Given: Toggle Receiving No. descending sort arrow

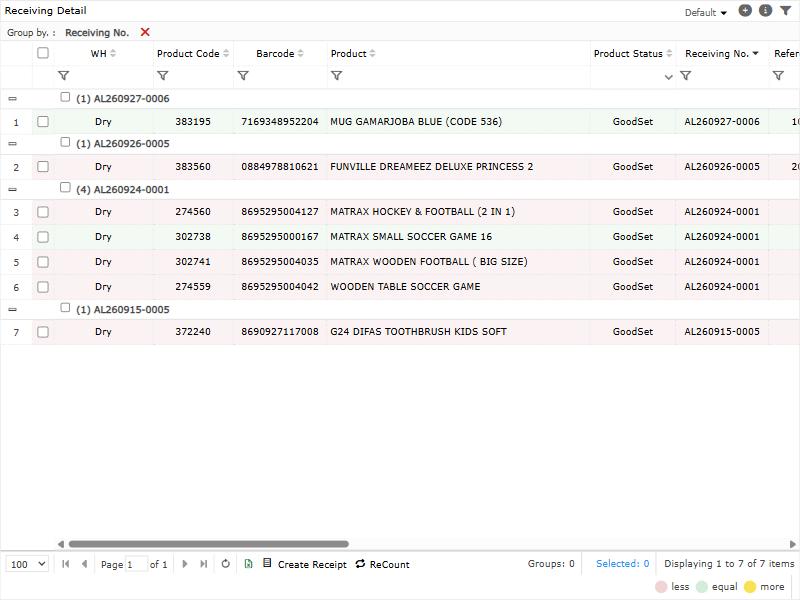Looking at the screenshot, I should [x=756, y=53].
